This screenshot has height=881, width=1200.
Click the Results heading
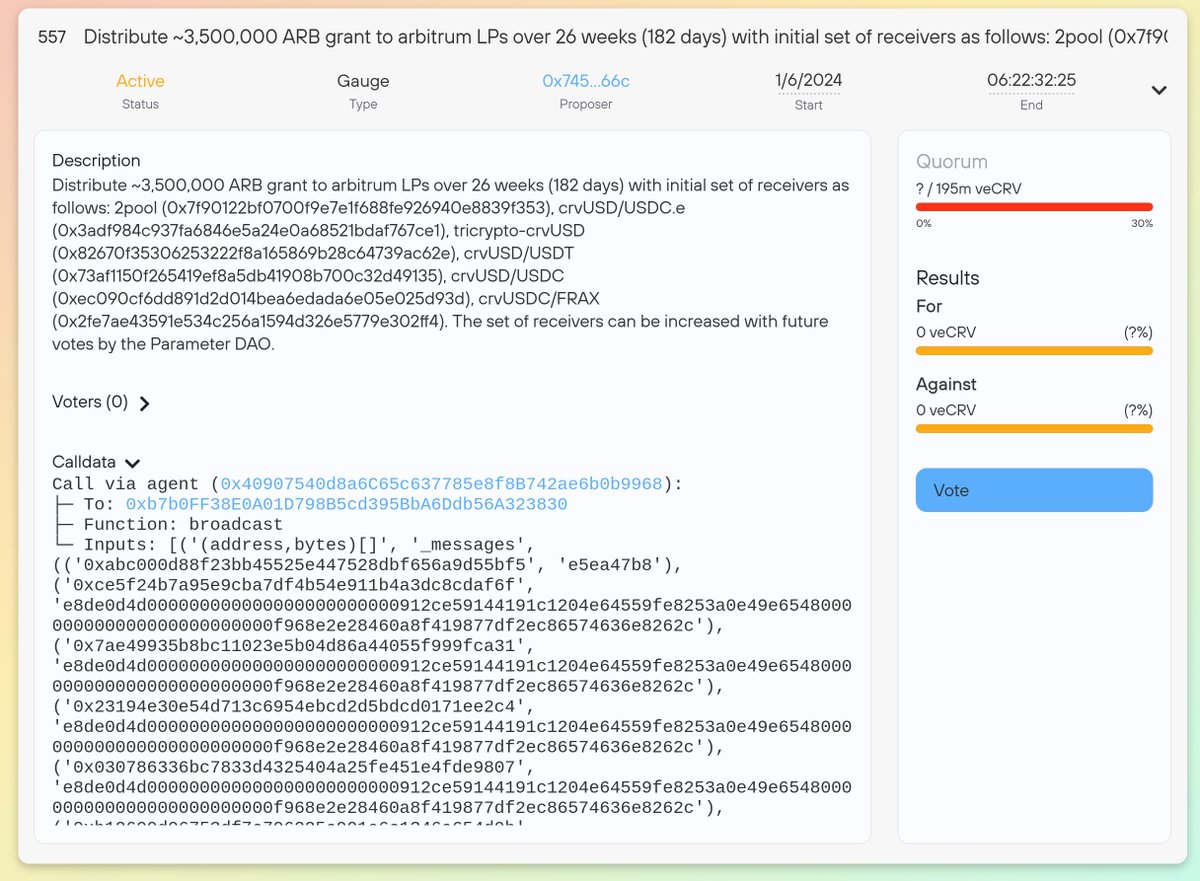pyautogui.click(x=948, y=278)
